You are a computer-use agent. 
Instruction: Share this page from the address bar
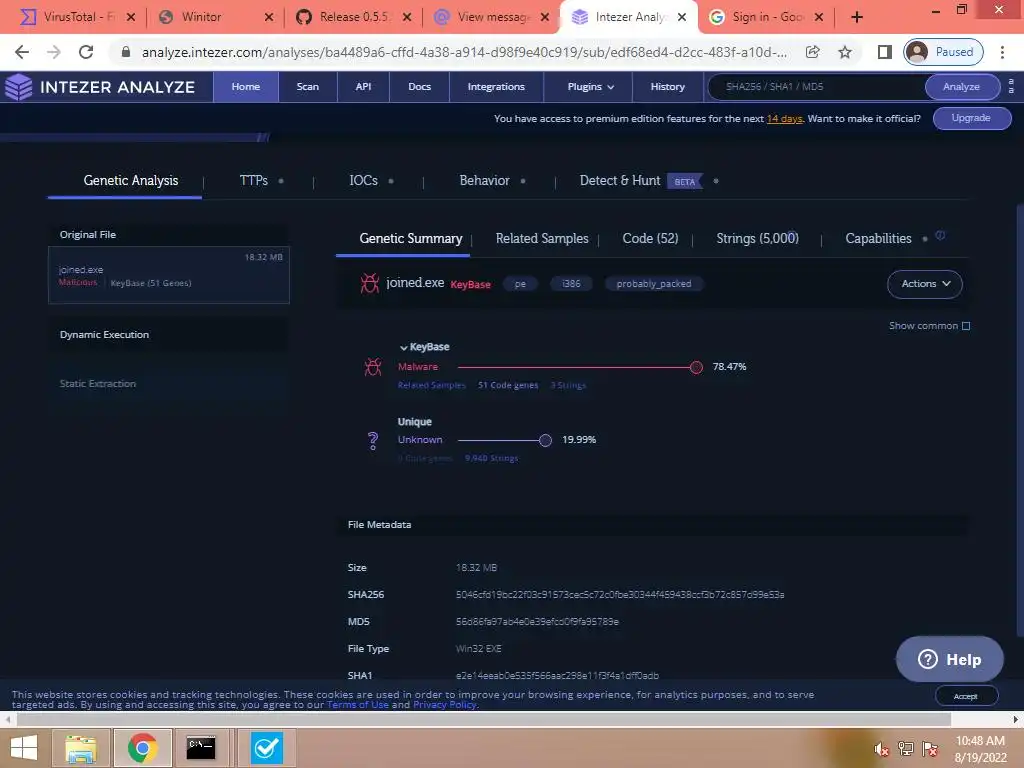click(812, 52)
